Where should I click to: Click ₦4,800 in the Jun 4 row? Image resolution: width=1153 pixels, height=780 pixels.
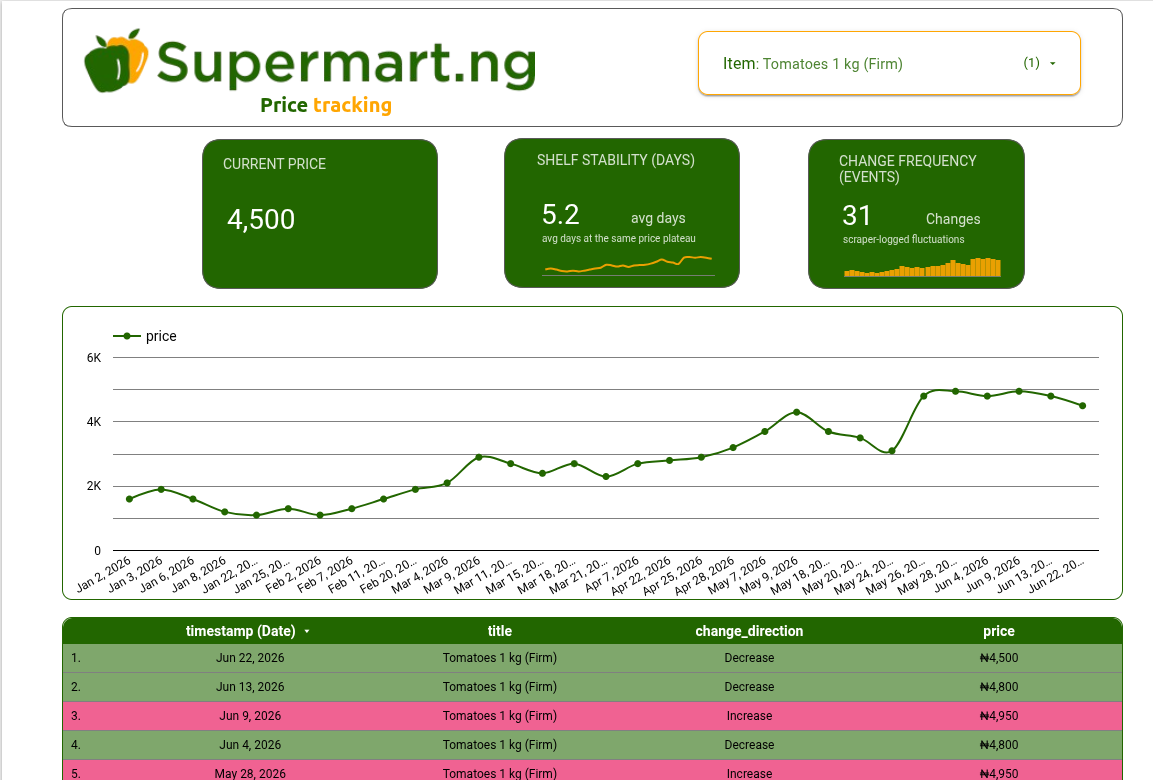tap(999, 745)
